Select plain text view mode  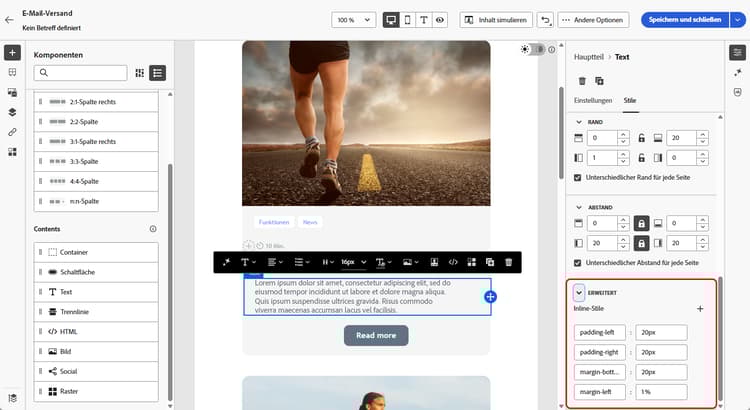point(424,20)
